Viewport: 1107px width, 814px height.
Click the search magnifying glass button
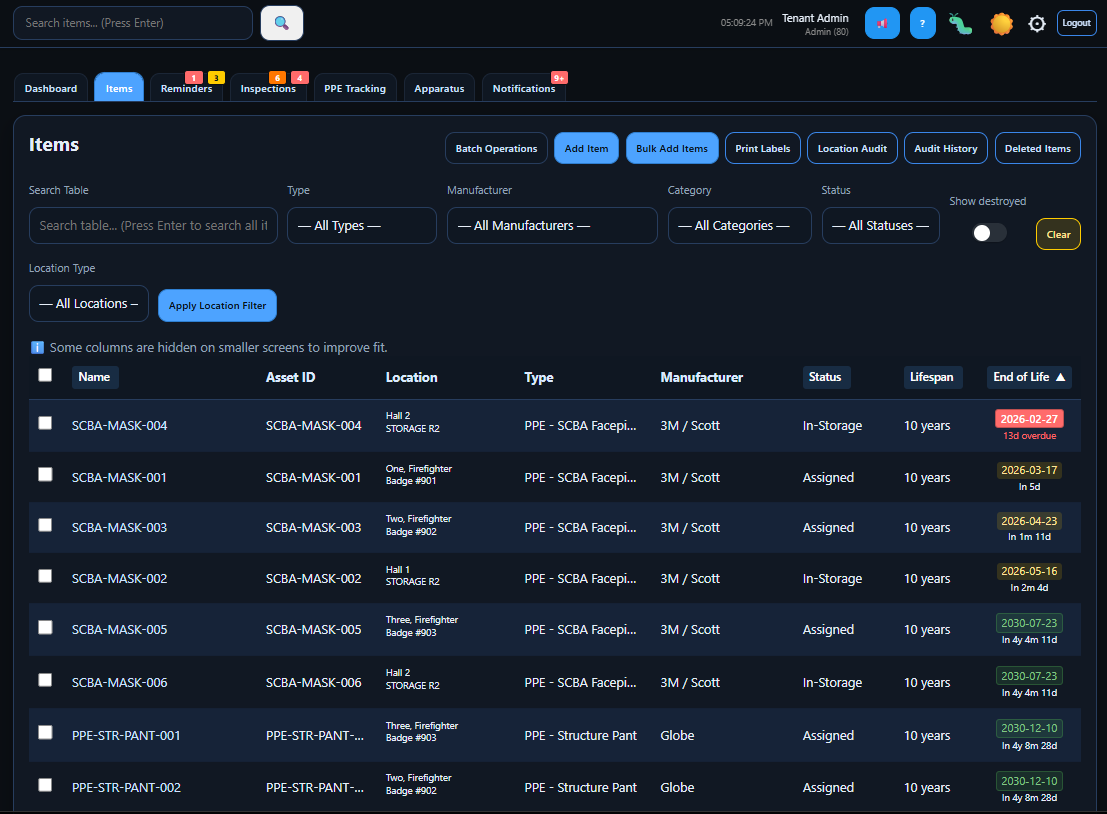coord(281,22)
